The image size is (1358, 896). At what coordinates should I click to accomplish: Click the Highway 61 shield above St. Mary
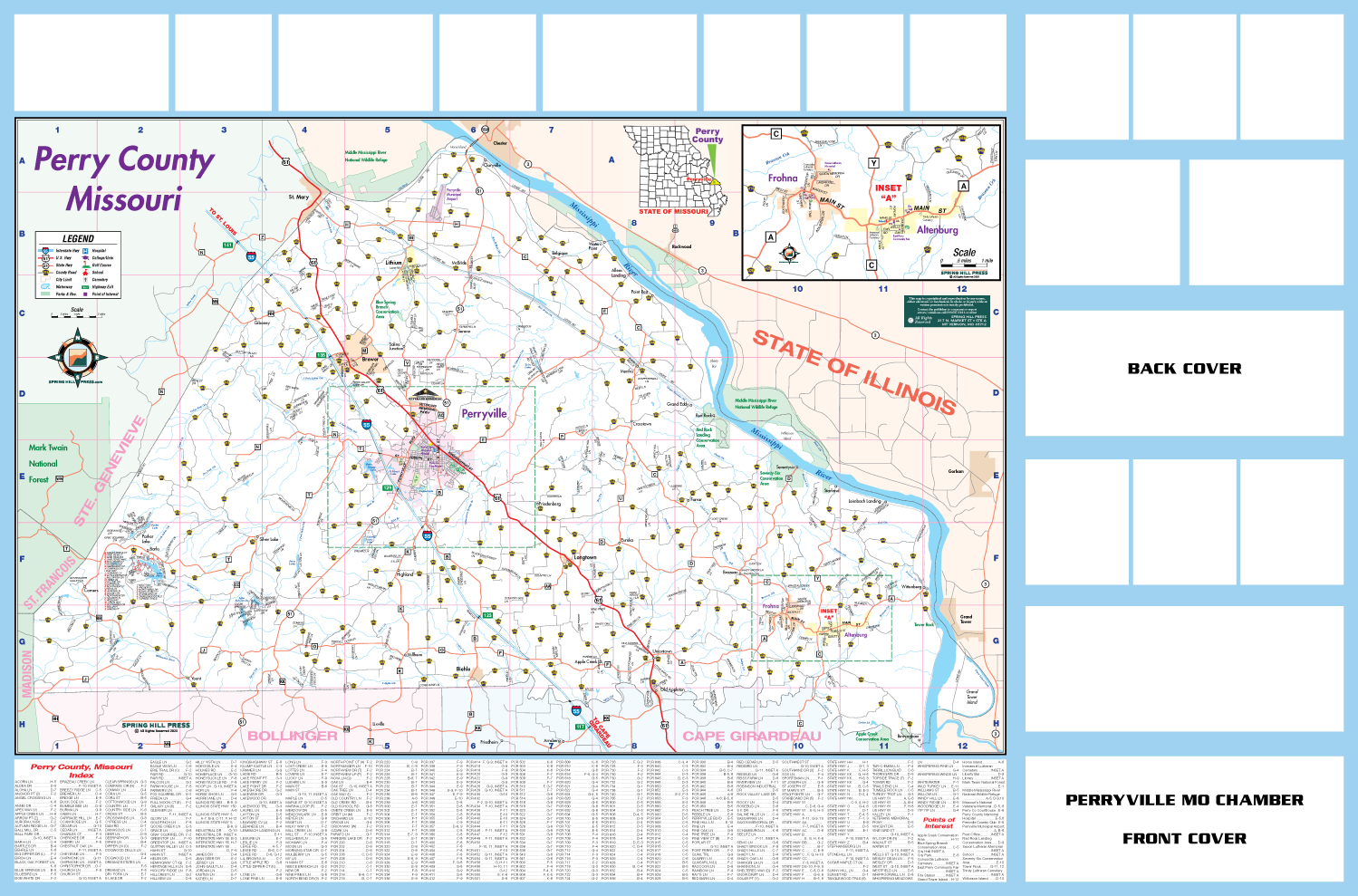click(285, 163)
